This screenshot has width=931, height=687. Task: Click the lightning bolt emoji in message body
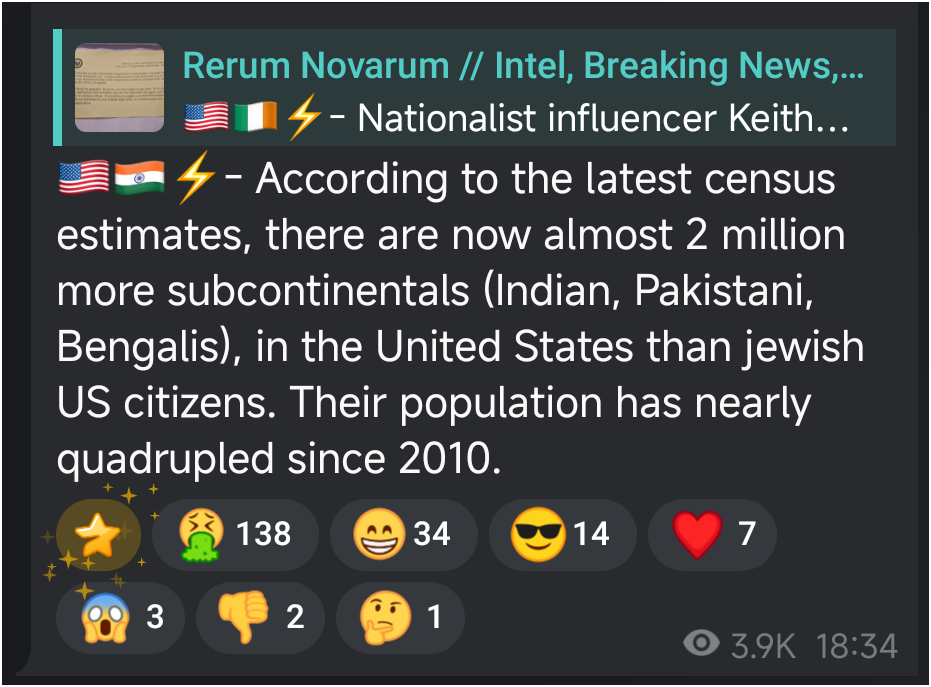195,178
